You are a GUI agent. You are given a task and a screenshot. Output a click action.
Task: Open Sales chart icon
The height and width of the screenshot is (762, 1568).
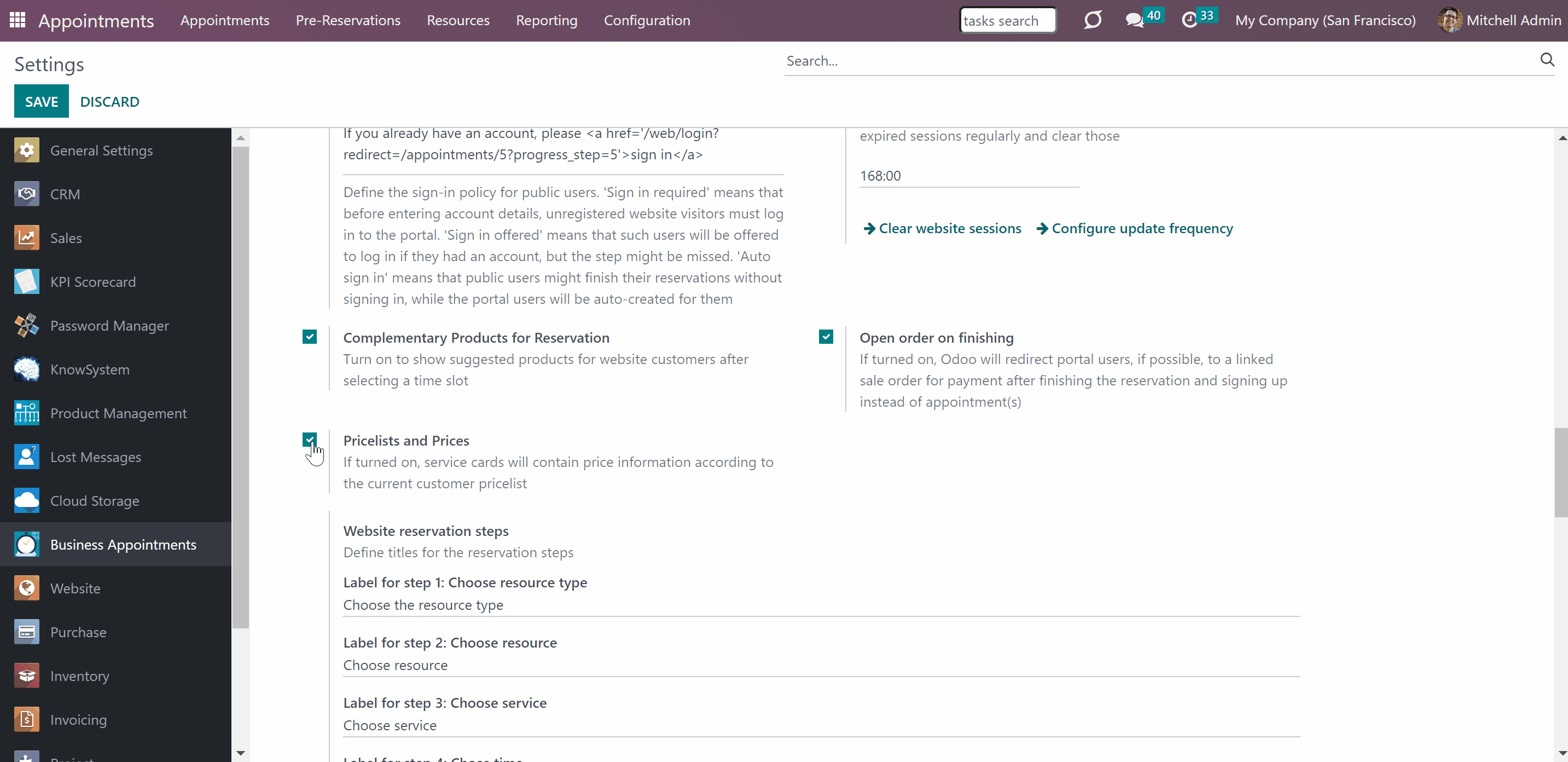27,238
